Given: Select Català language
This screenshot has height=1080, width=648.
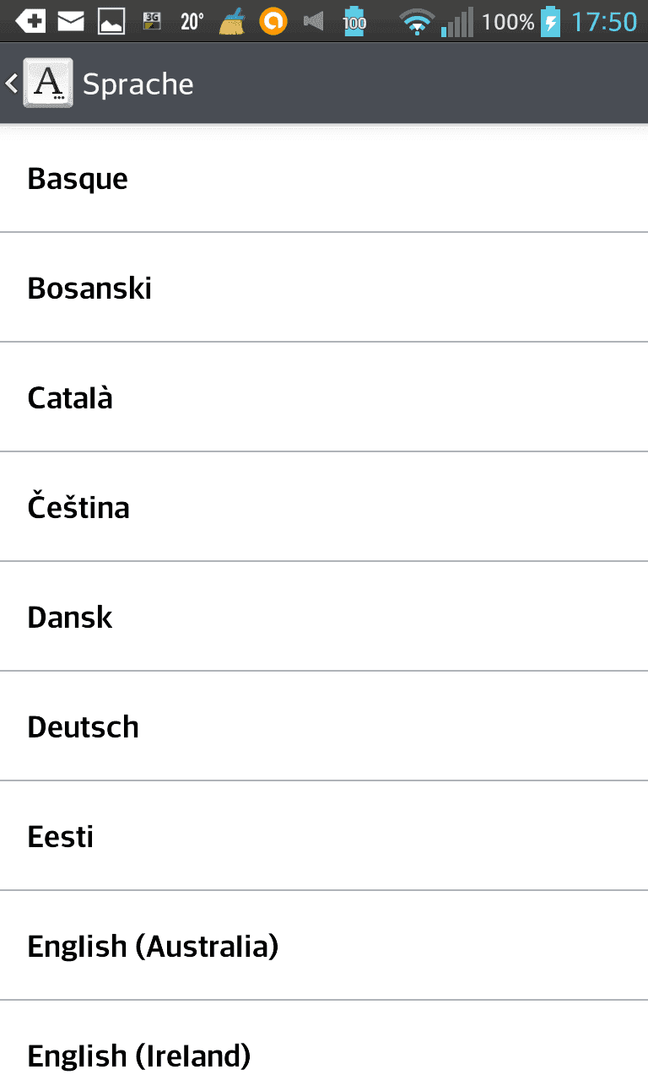Looking at the screenshot, I should (324, 397).
